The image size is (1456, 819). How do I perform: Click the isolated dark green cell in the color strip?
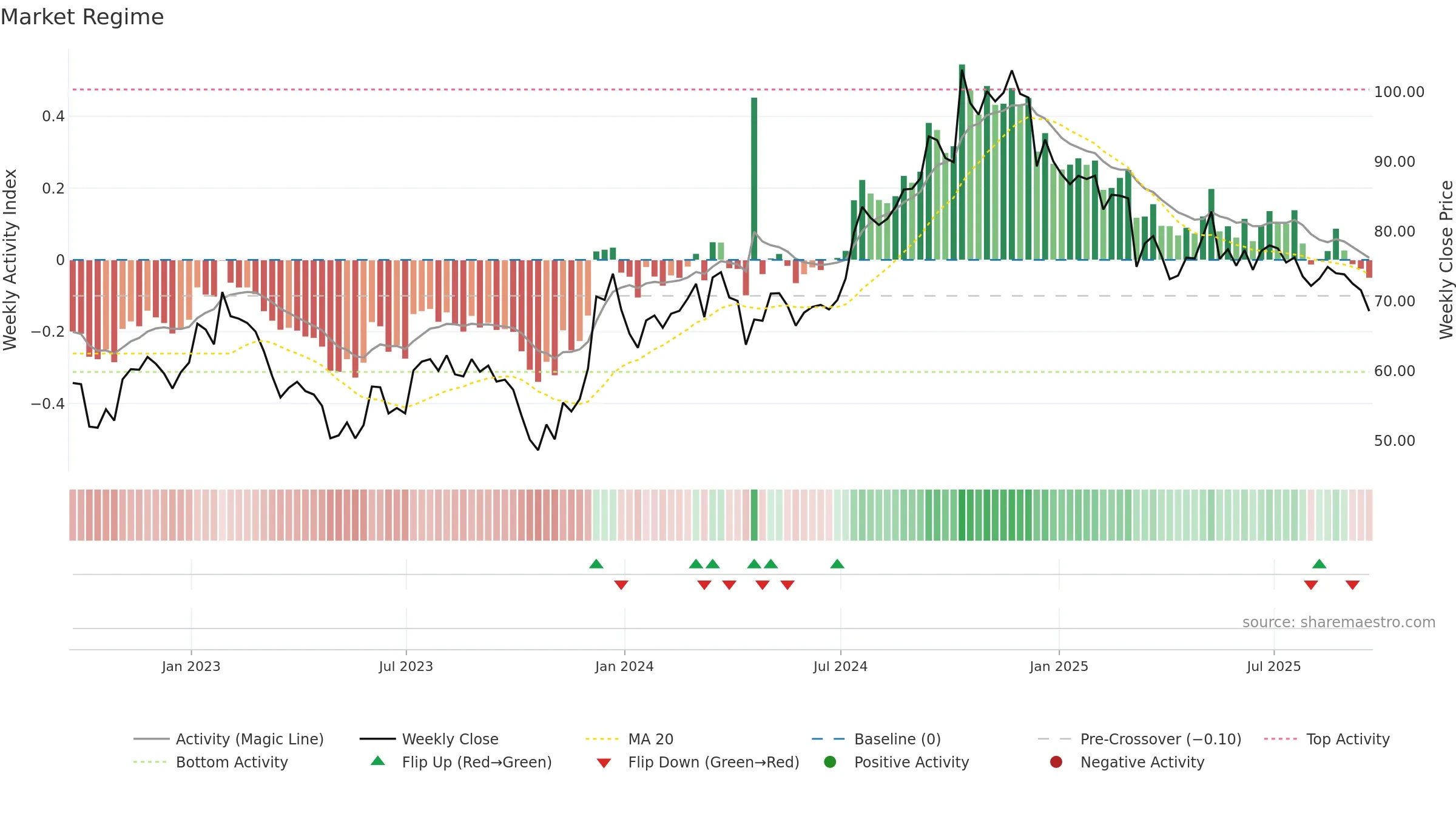[x=754, y=515]
